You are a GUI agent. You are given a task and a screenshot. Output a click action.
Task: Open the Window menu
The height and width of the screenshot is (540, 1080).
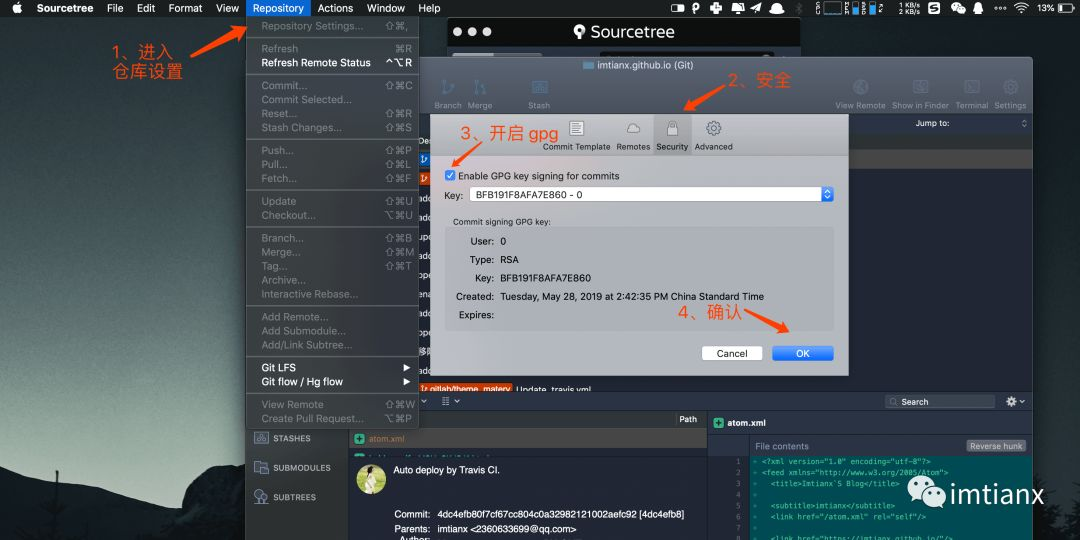point(386,8)
